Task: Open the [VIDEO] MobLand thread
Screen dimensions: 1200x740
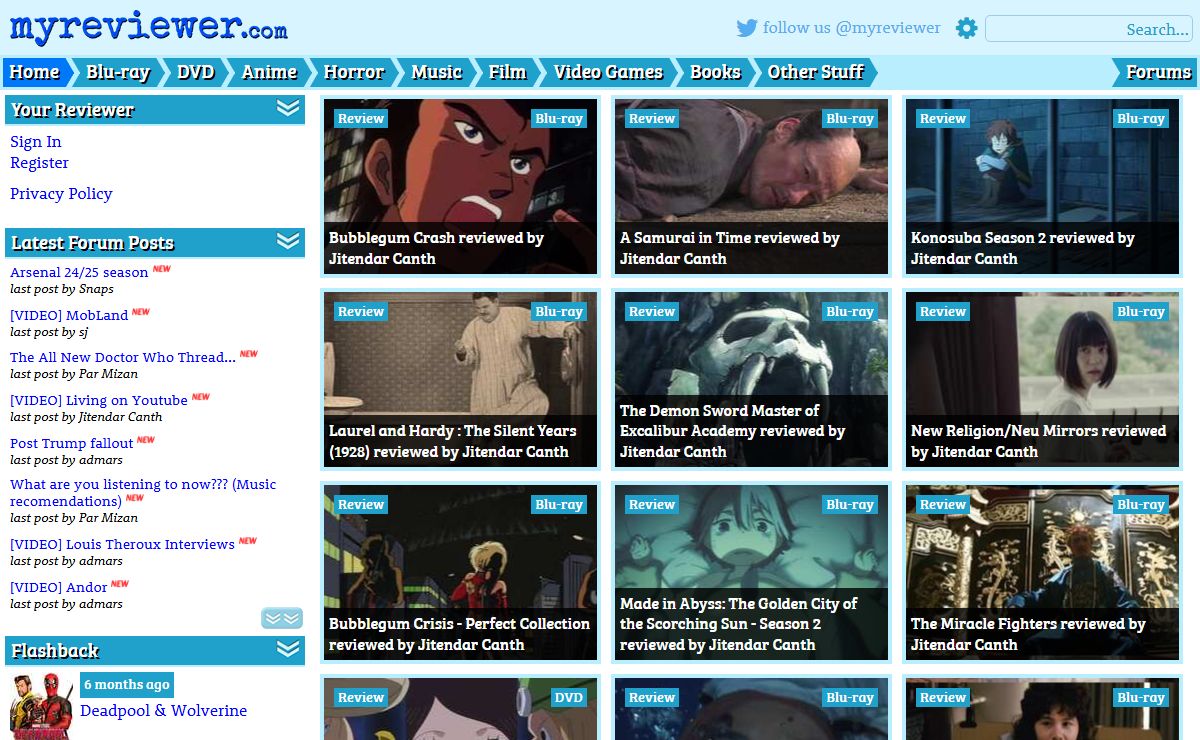Action: click(69, 315)
